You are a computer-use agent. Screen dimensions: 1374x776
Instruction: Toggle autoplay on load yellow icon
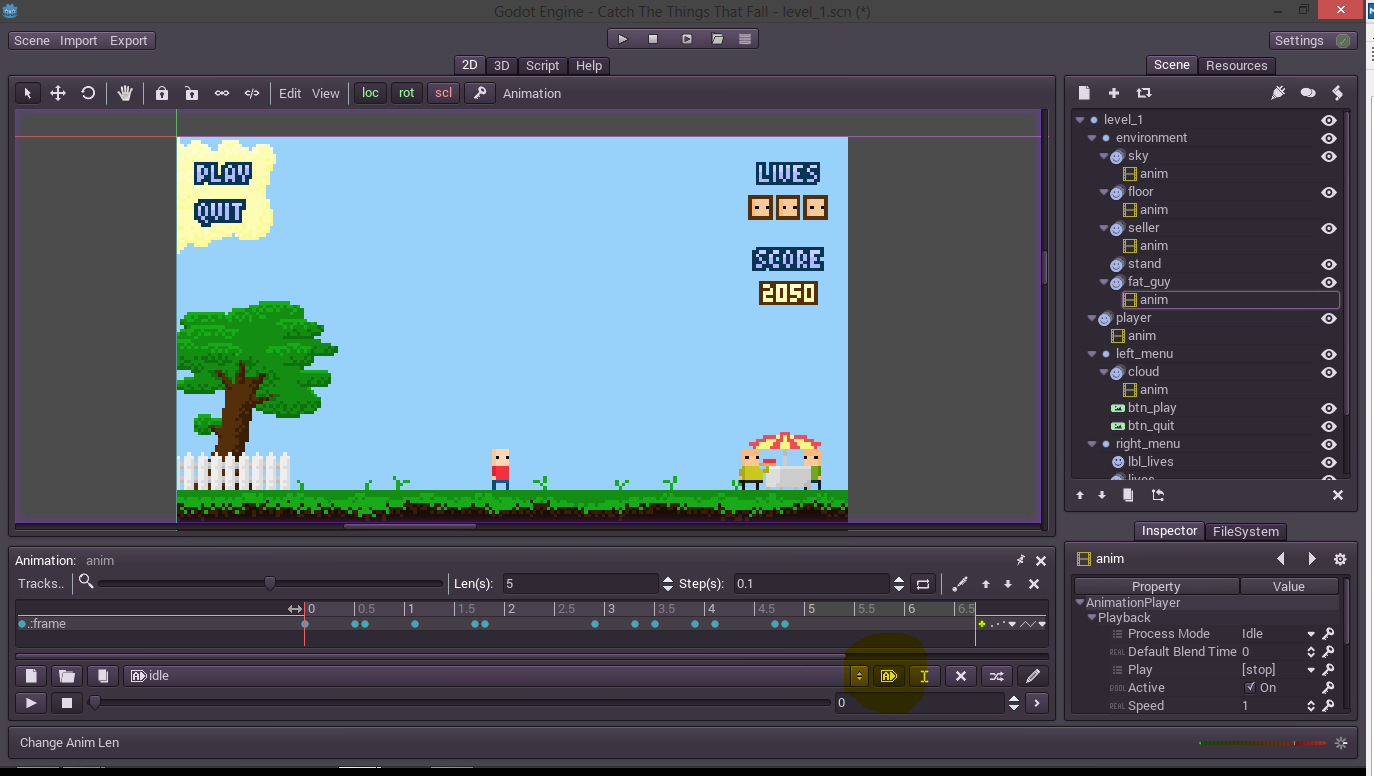tap(888, 676)
